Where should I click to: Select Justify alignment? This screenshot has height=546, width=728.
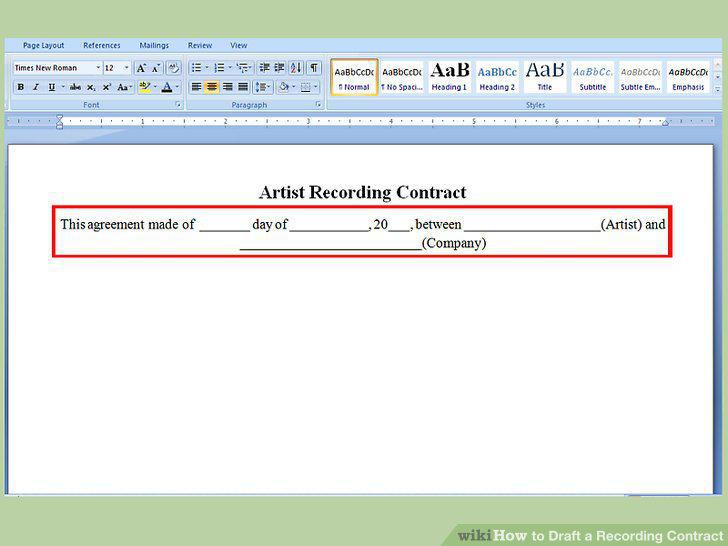(243, 87)
